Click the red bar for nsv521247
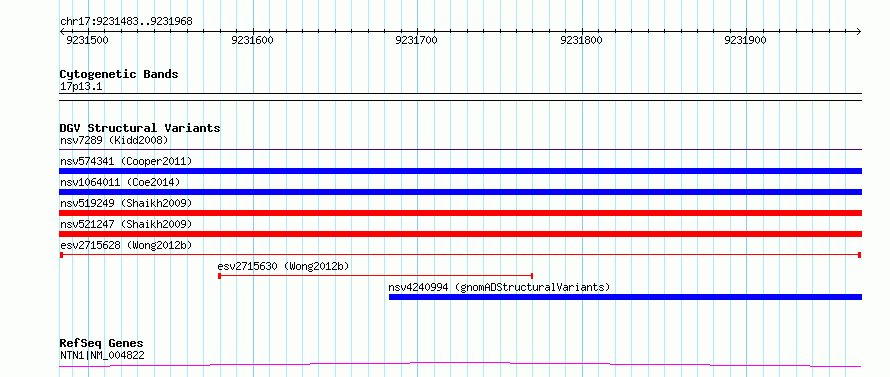The image size is (890, 377). (x=460, y=234)
